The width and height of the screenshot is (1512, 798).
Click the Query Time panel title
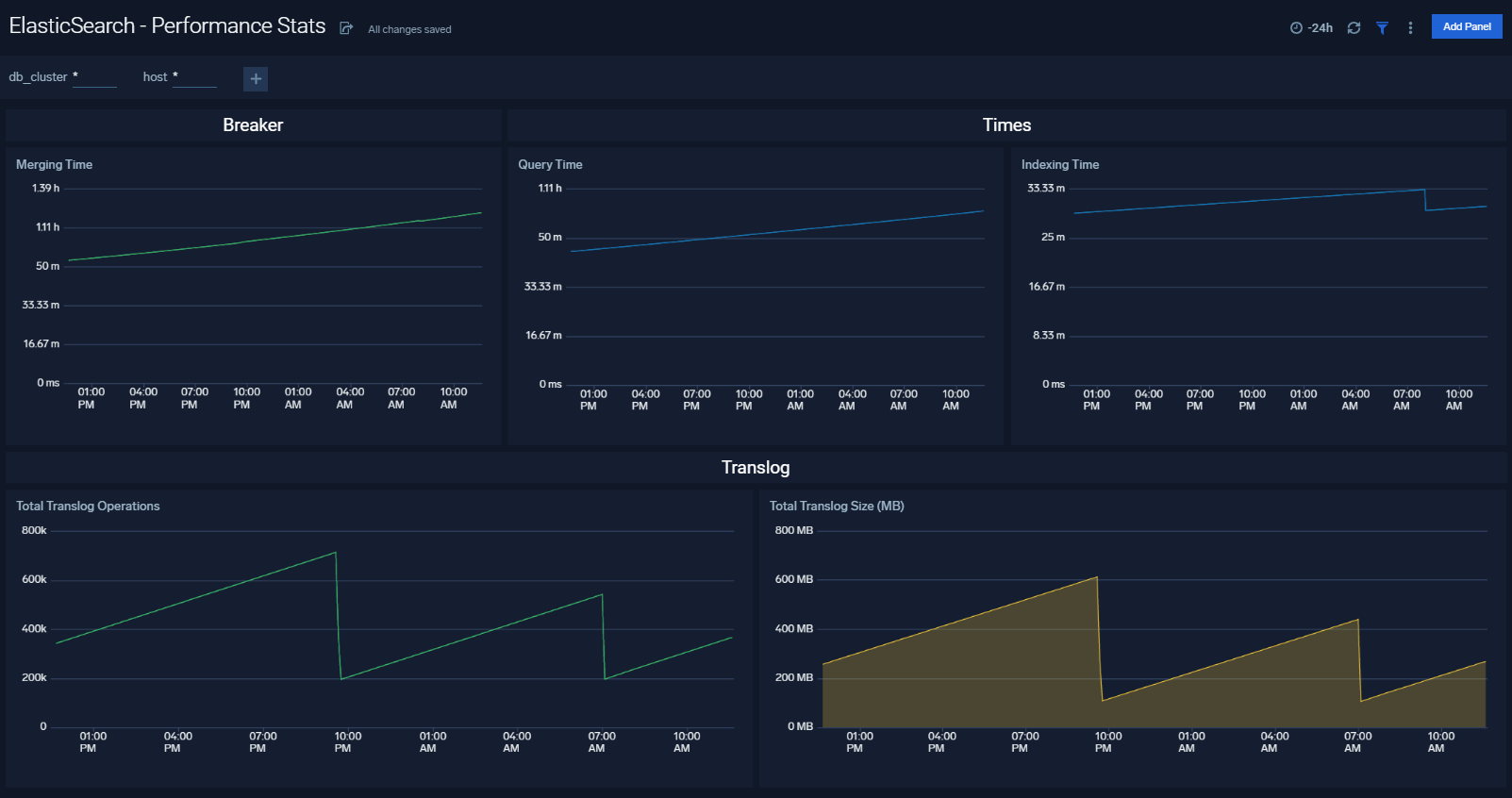click(x=550, y=165)
